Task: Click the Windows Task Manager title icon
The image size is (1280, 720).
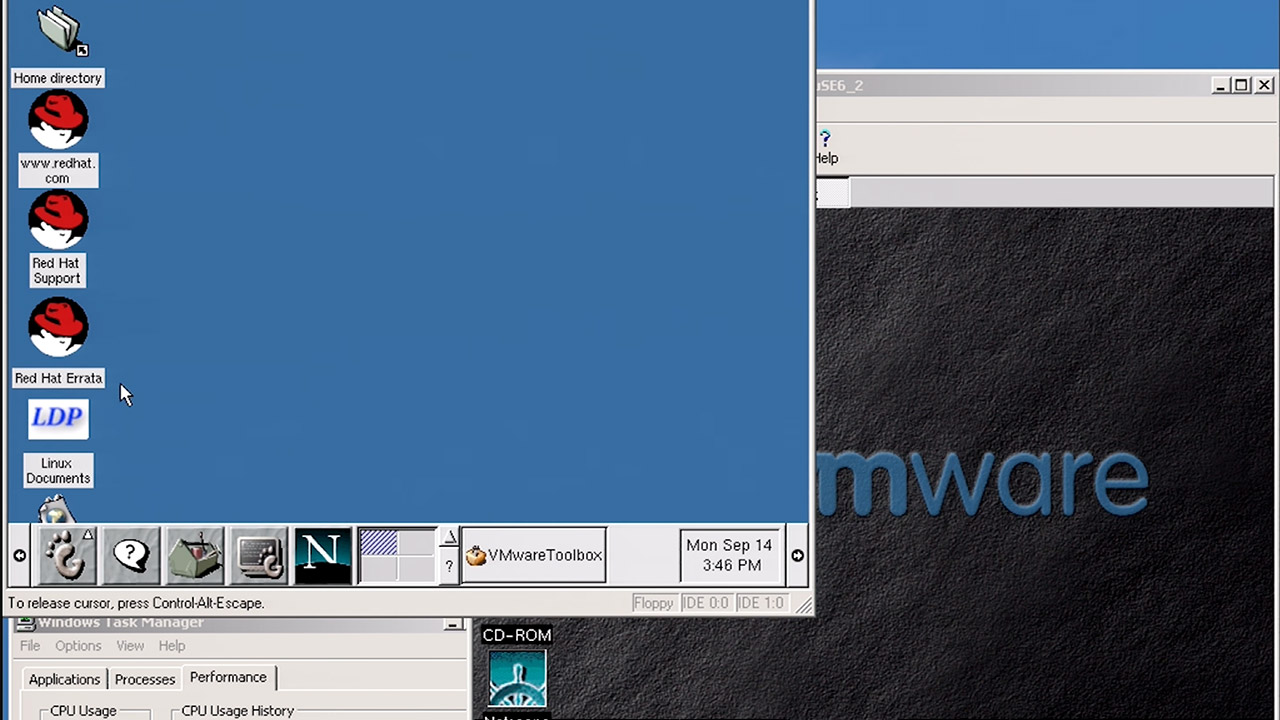Action: tap(26, 624)
